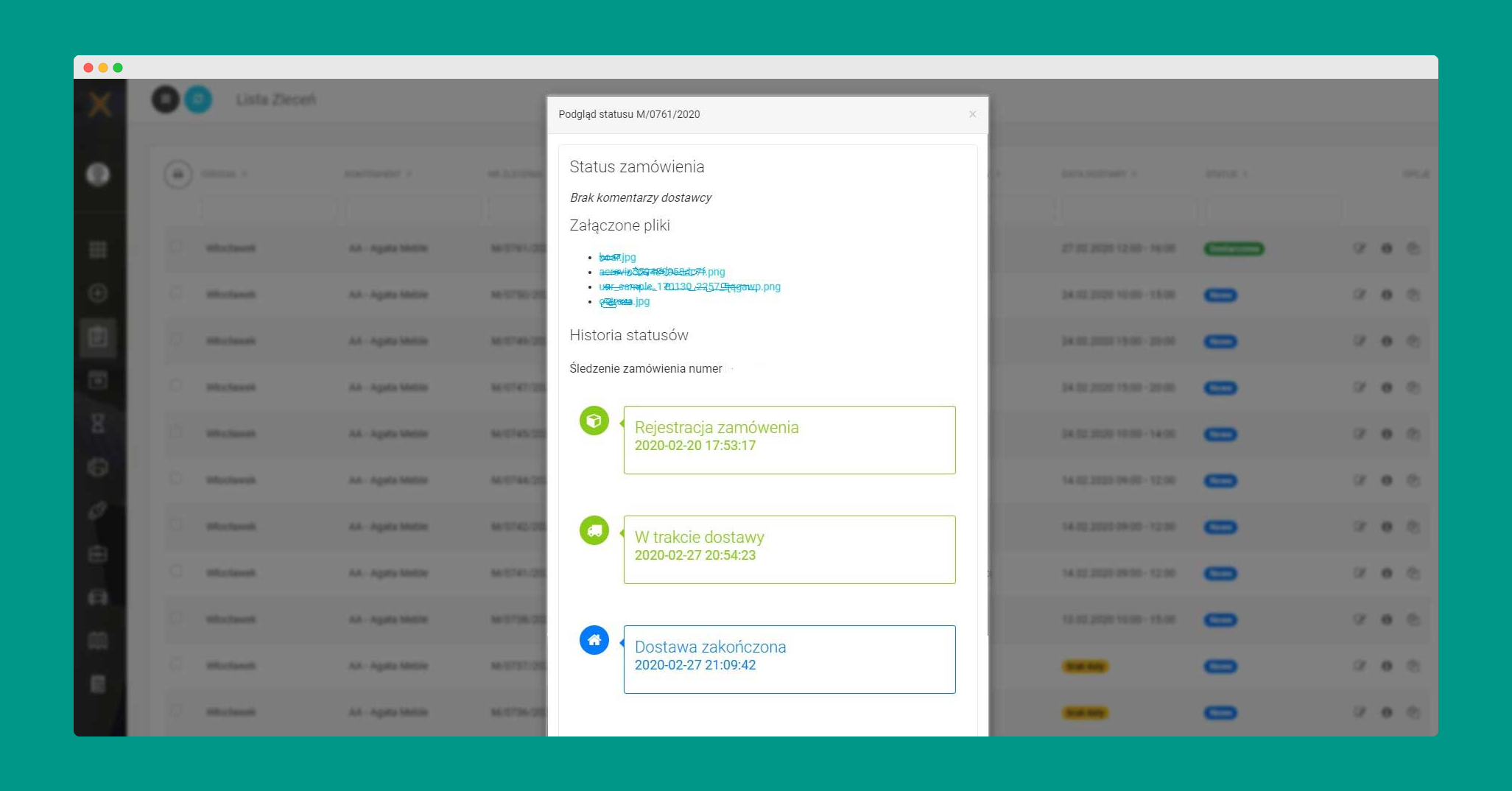Image resolution: width=1512 pixels, height=791 pixels.
Task: Focus the filter field under DATA DOSTAWY
Action: [x=1130, y=210]
